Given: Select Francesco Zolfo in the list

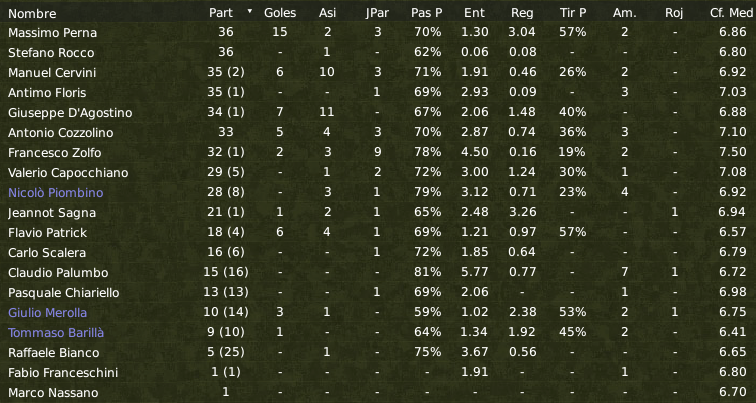Looking at the screenshot, I should tap(54, 153).
